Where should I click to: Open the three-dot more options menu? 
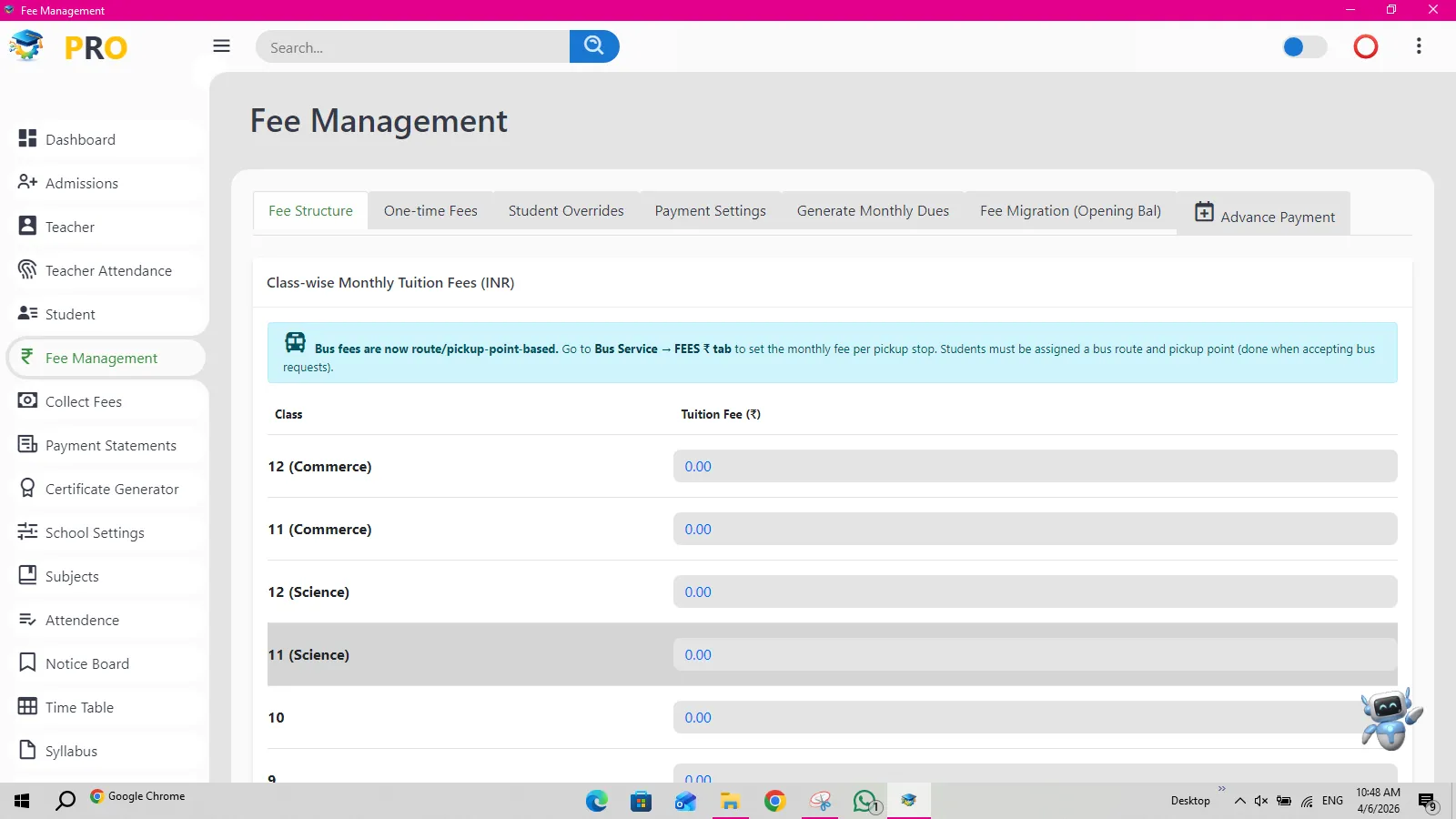pos(1419,45)
